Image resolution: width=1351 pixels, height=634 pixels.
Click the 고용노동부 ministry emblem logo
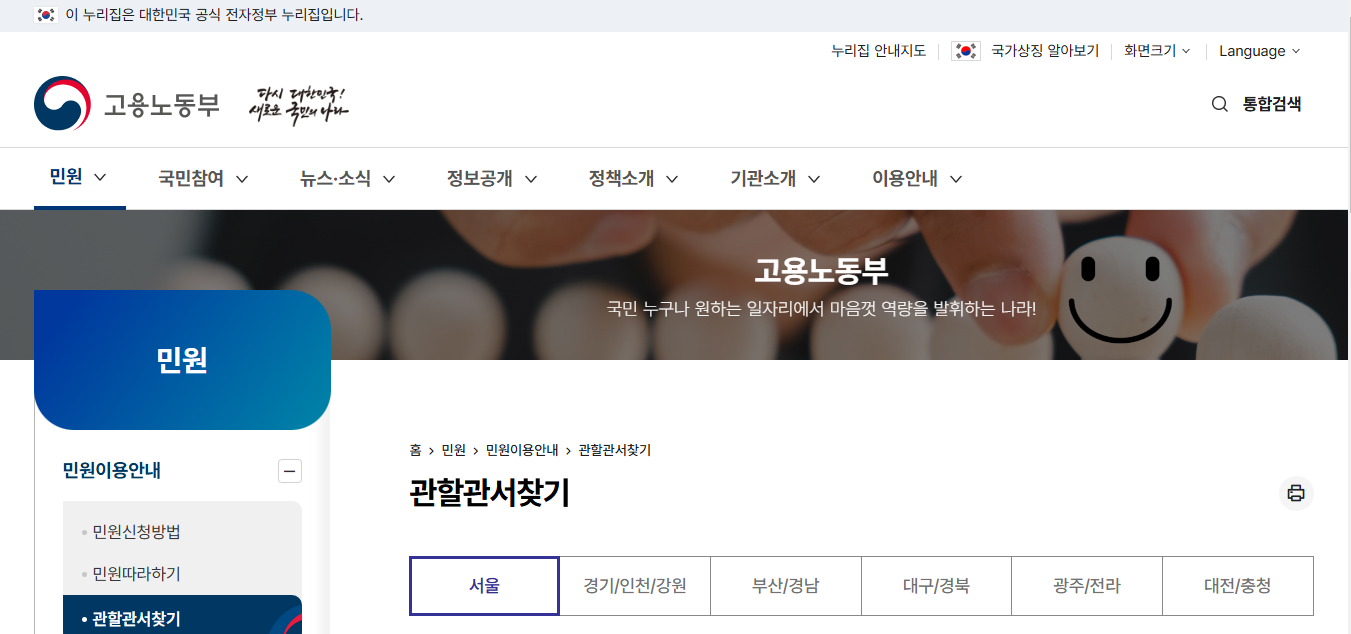coord(62,103)
